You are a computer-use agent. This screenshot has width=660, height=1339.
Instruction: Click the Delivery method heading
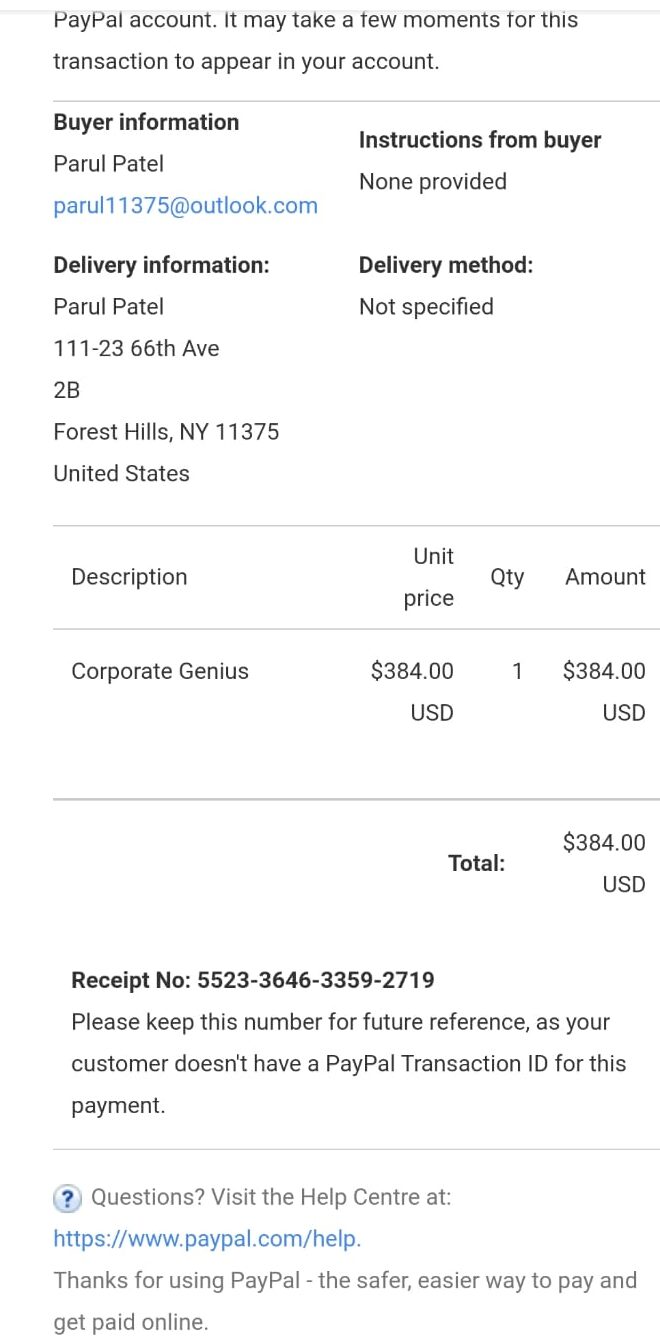[446, 265]
